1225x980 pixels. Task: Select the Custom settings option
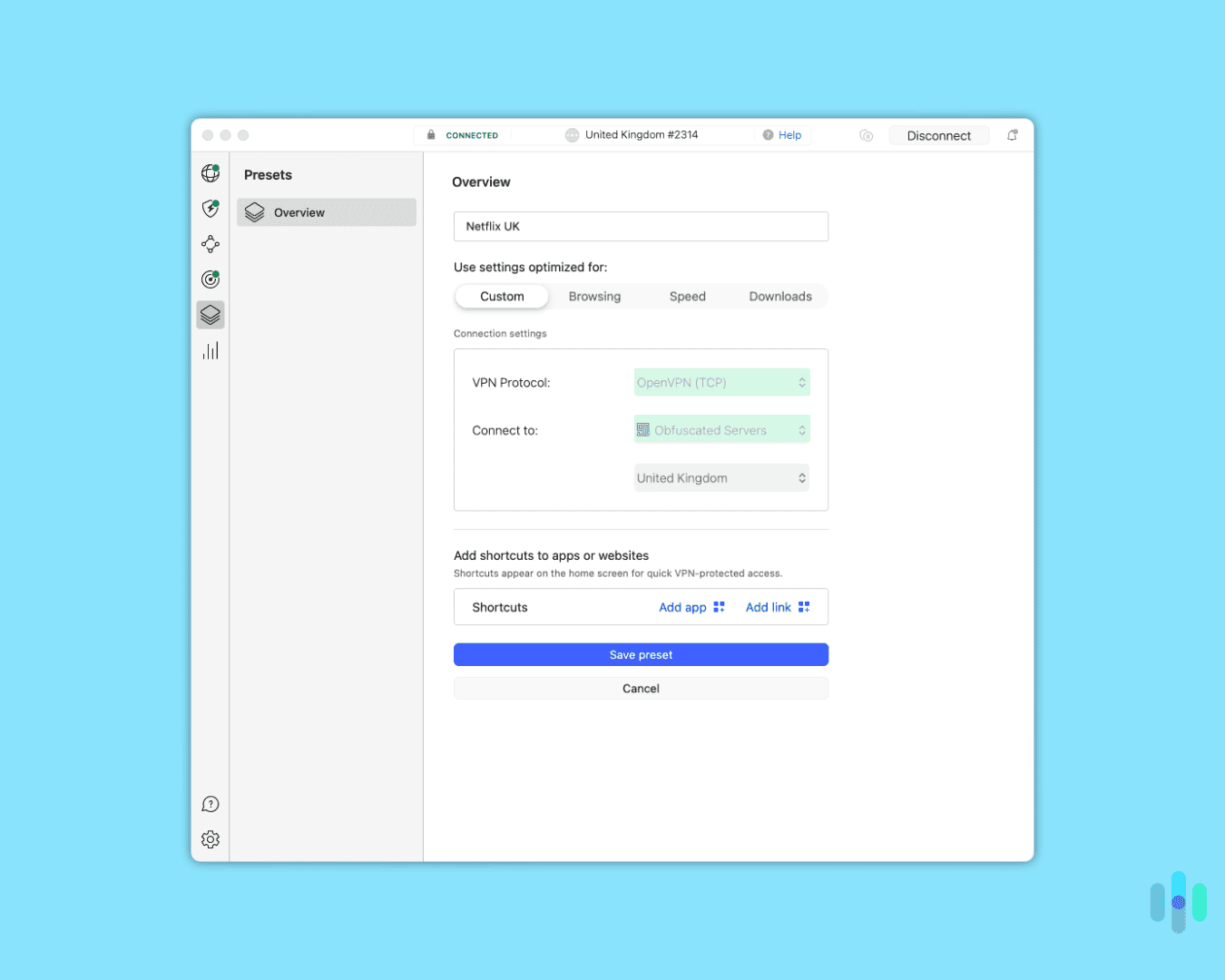pos(501,296)
